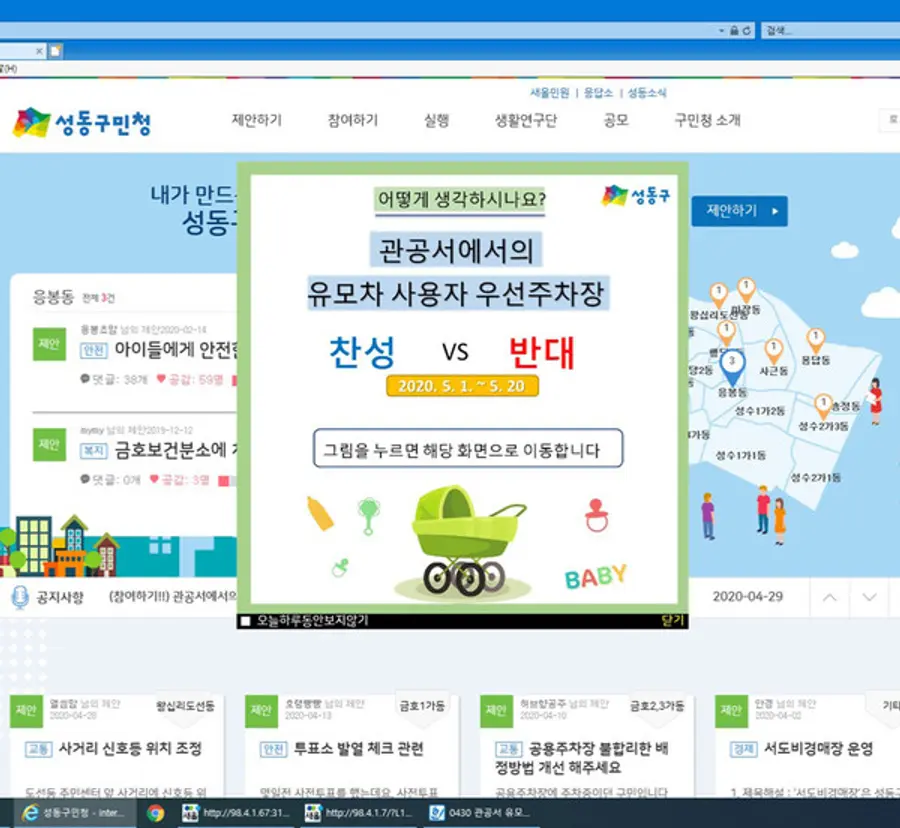Click the microphone icon beside 공지사항
This screenshot has height=828, width=900.
[20, 597]
